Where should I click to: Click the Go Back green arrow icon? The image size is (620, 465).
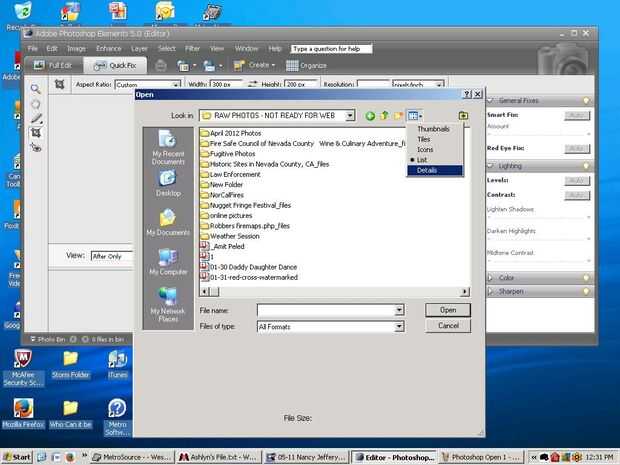370,116
